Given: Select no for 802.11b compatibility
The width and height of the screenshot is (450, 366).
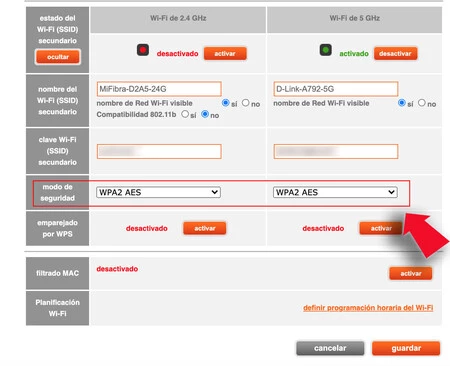Looking at the screenshot, I should [x=205, y=114].
